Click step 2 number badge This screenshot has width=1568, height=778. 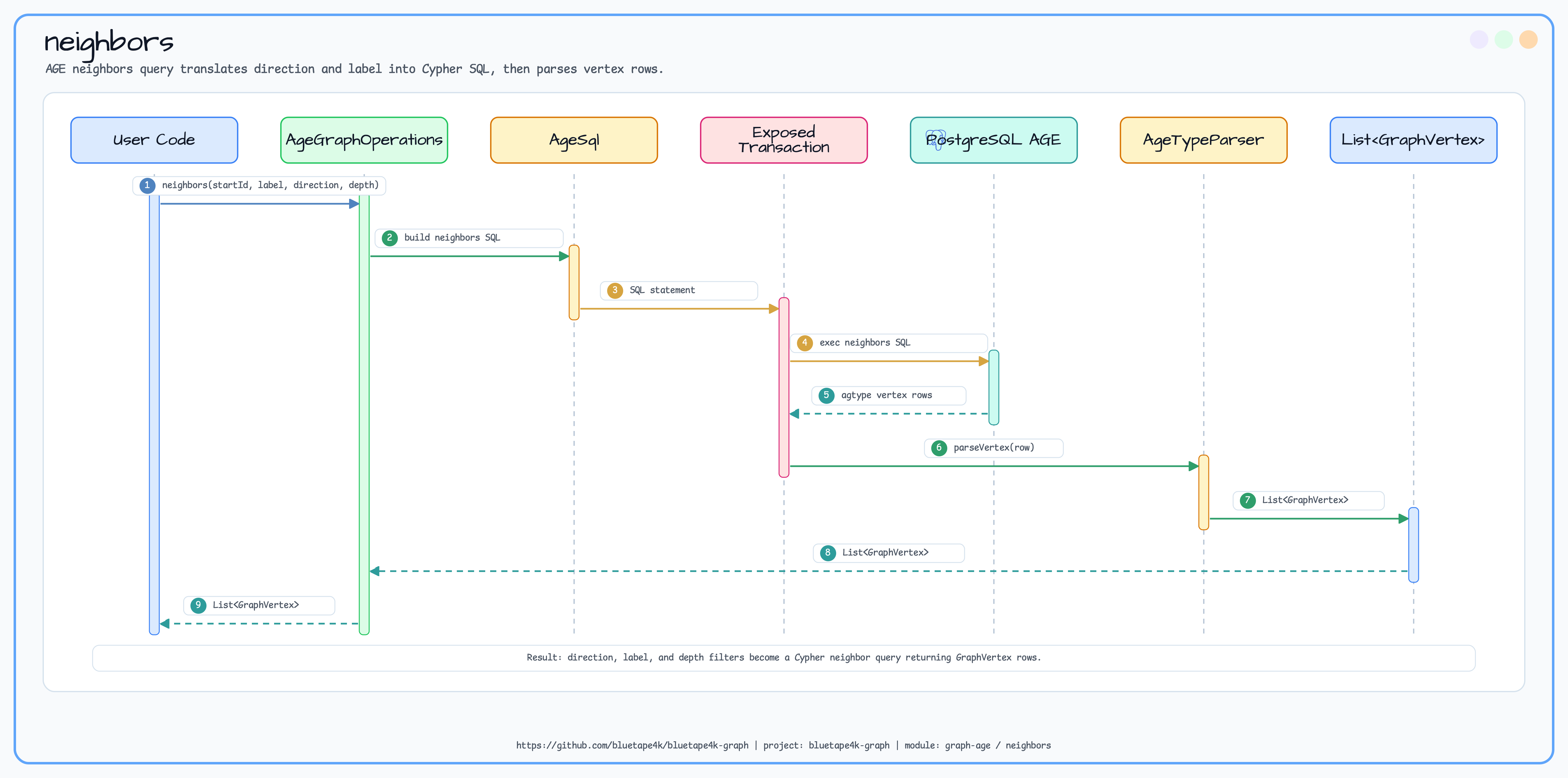coord(390,238)
